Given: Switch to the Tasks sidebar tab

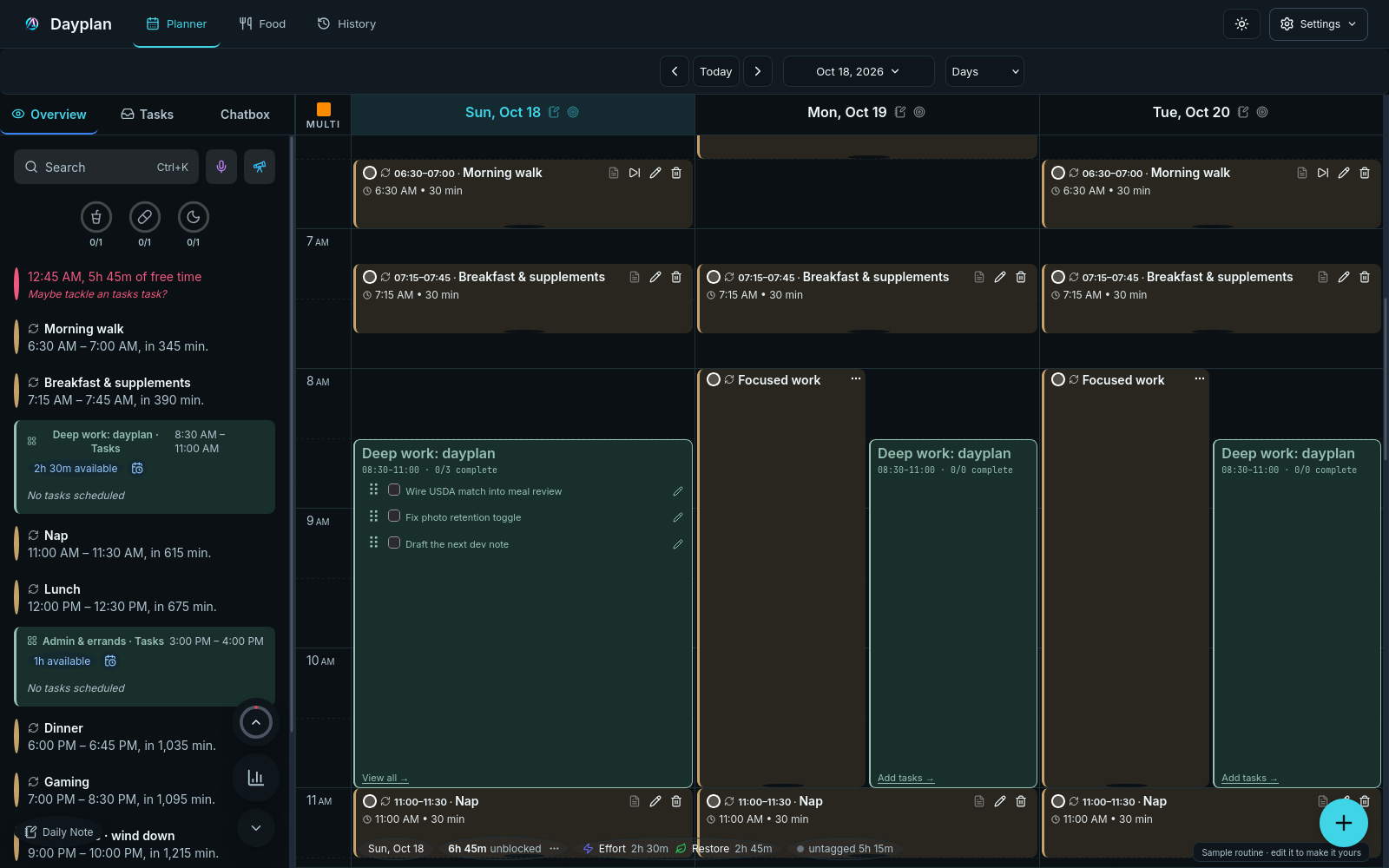Looking at the screenshot, I should [148, 115].
